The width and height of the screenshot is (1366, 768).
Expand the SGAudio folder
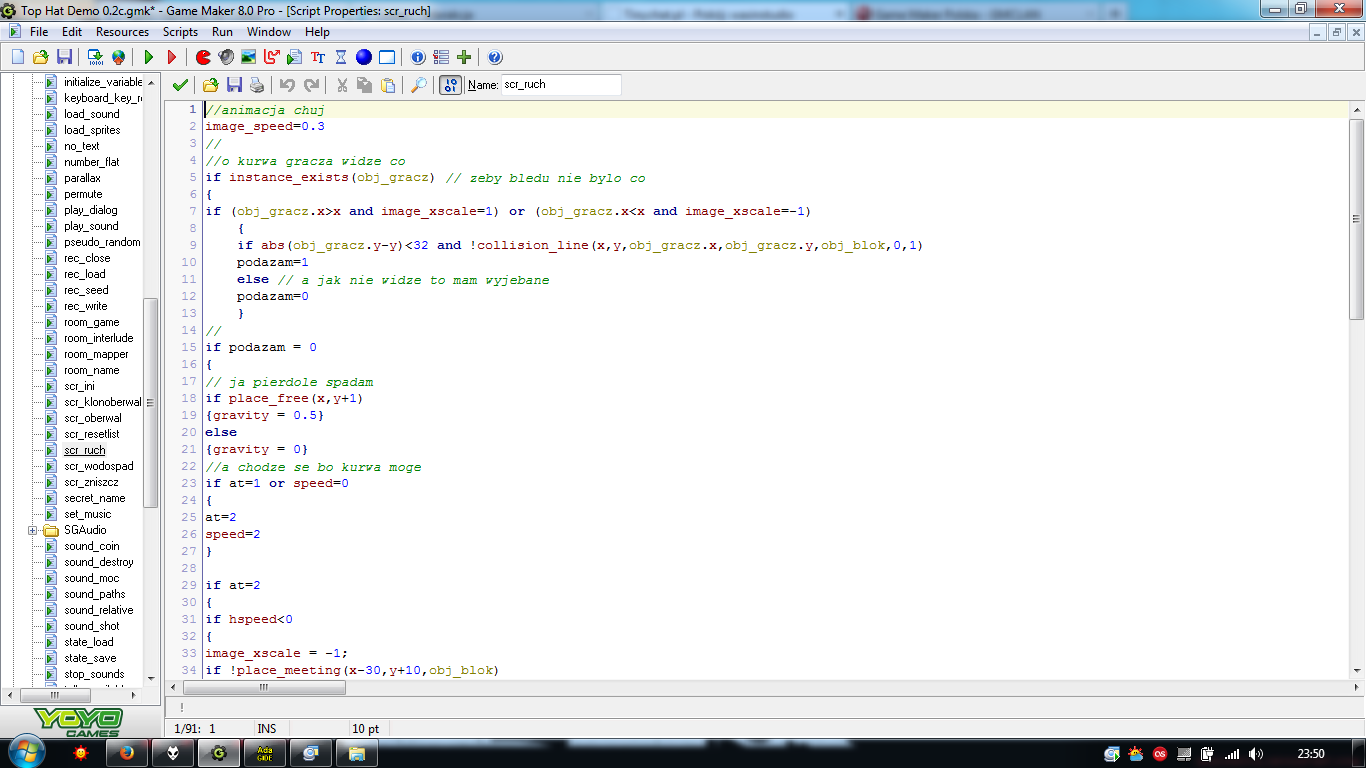coord(33,530)
